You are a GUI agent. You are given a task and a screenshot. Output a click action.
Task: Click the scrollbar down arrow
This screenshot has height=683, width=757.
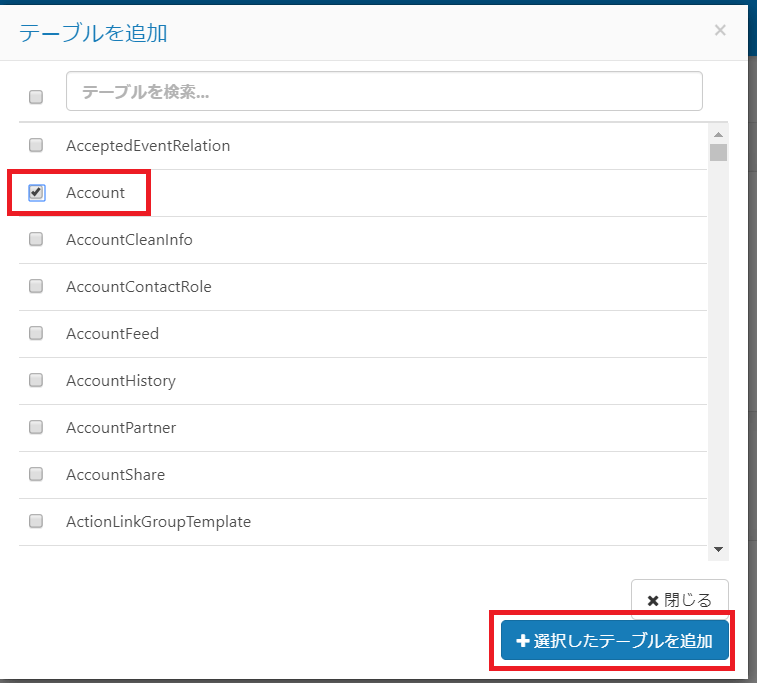(x=718, y=549)
